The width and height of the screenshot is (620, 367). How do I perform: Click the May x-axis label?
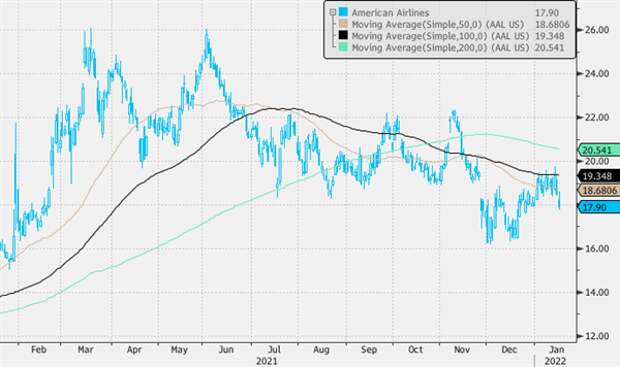click(x=179, y=350)
